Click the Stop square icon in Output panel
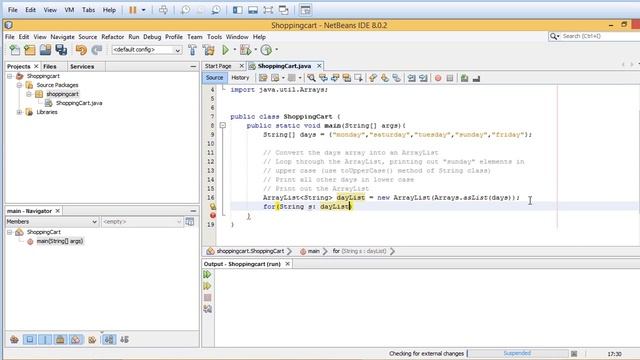This screenshot has width=640, height=360. [207, 298]
